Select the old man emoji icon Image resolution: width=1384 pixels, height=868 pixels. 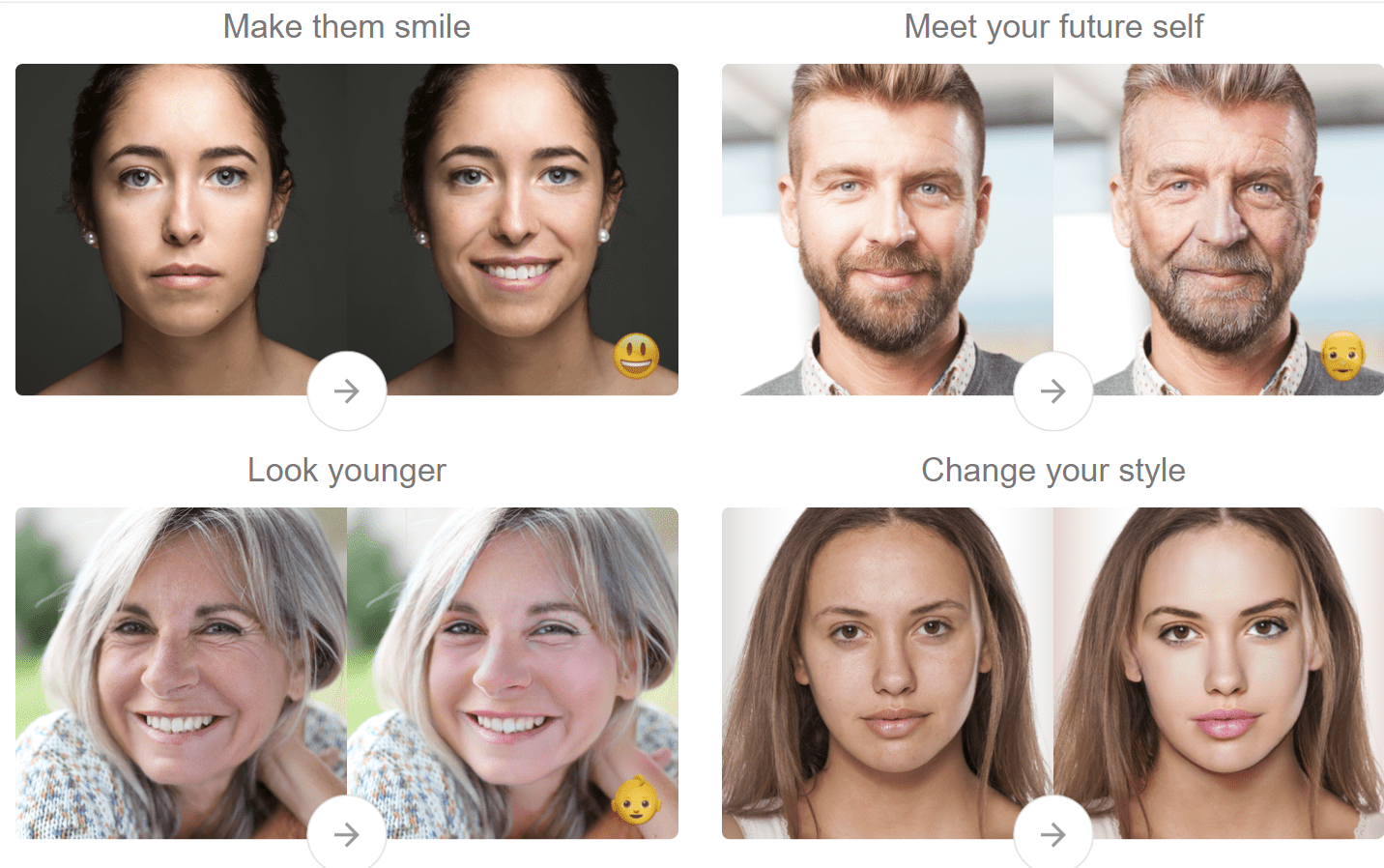click(x=1343, y=356)
